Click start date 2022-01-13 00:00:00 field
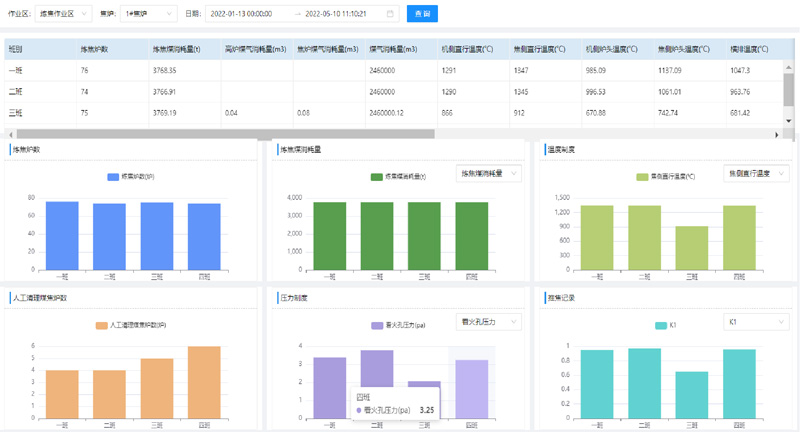800x432 pixels. [241, 14]
